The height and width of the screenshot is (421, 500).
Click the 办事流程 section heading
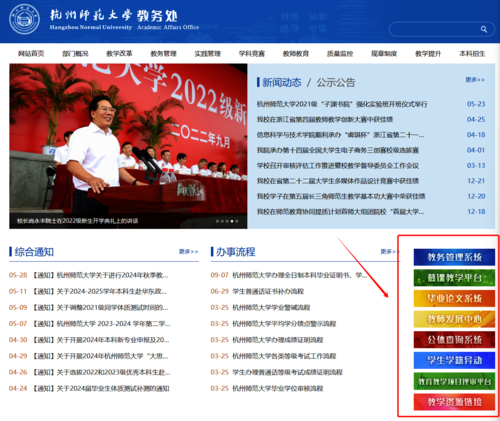tap(236, 252)
